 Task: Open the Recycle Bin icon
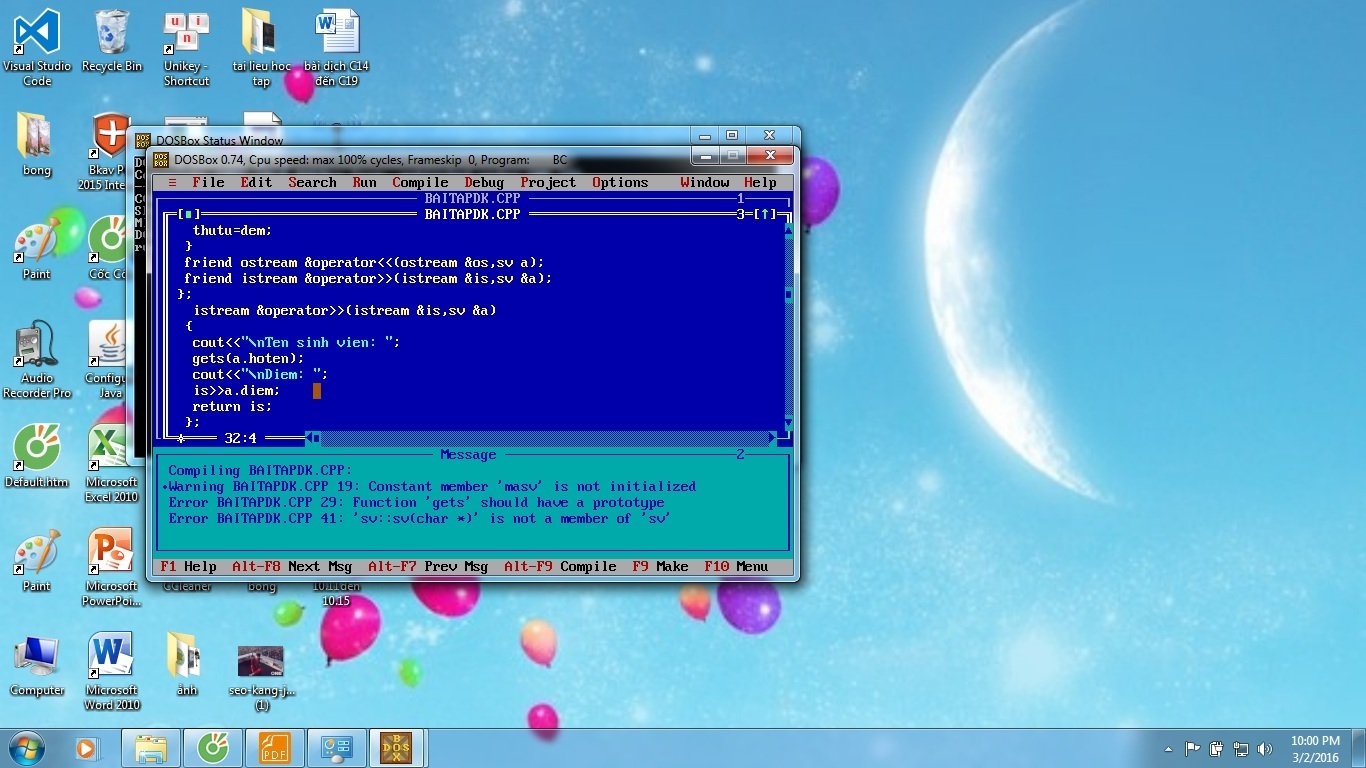[x=112, y=42]
